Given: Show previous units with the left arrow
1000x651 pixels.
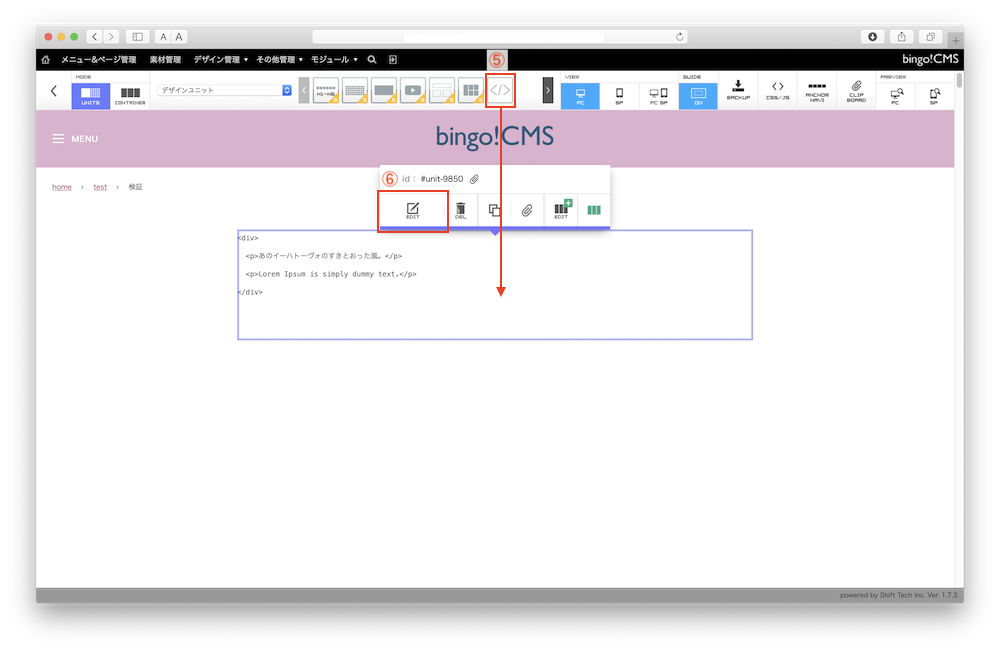Looking at the screenshot, I should click(304, 91).
